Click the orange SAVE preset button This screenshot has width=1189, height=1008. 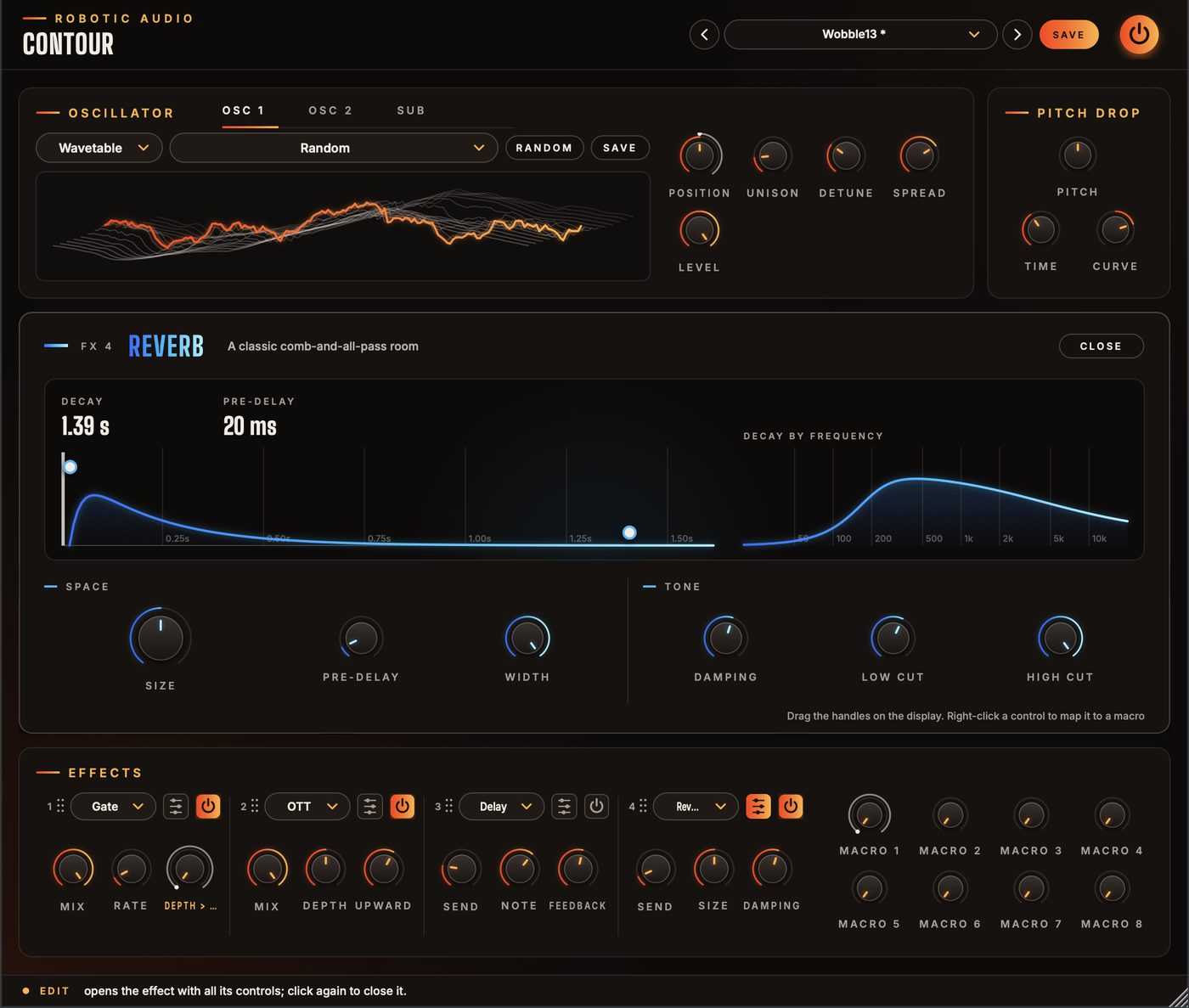pyautogui.click(x=1068, y=35)
